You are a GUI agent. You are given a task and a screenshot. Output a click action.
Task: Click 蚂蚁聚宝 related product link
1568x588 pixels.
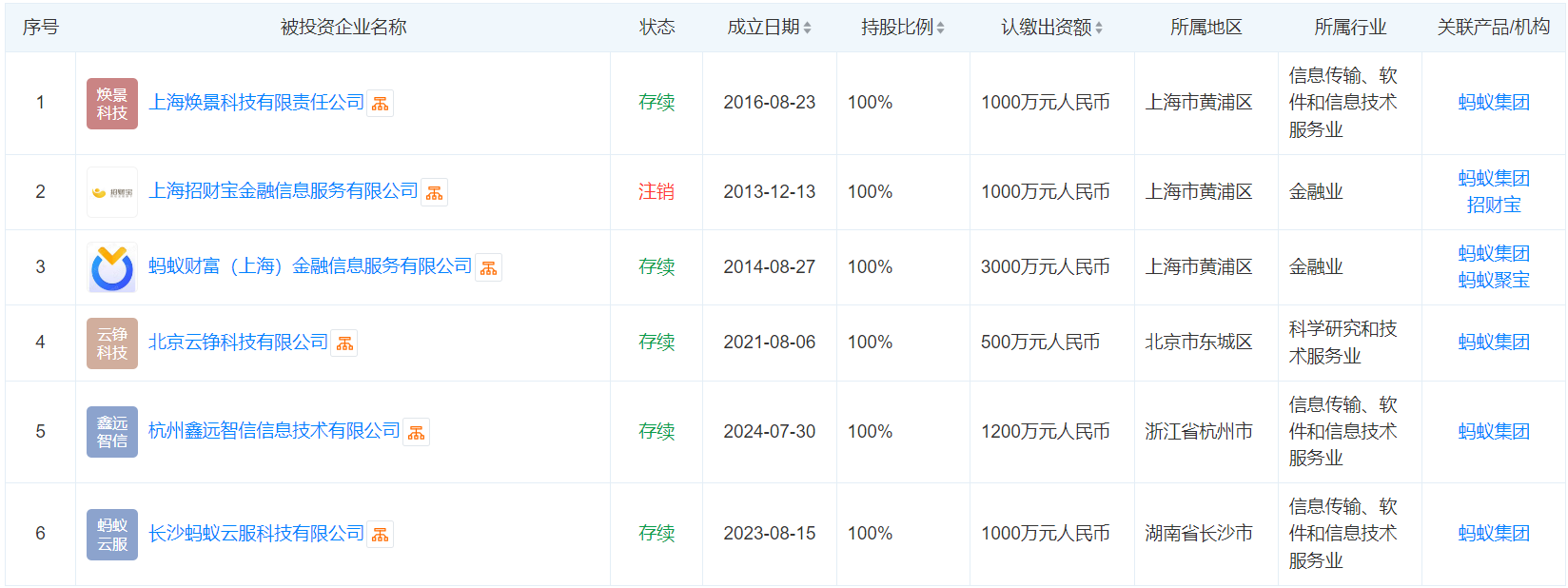pos(1494,280)
